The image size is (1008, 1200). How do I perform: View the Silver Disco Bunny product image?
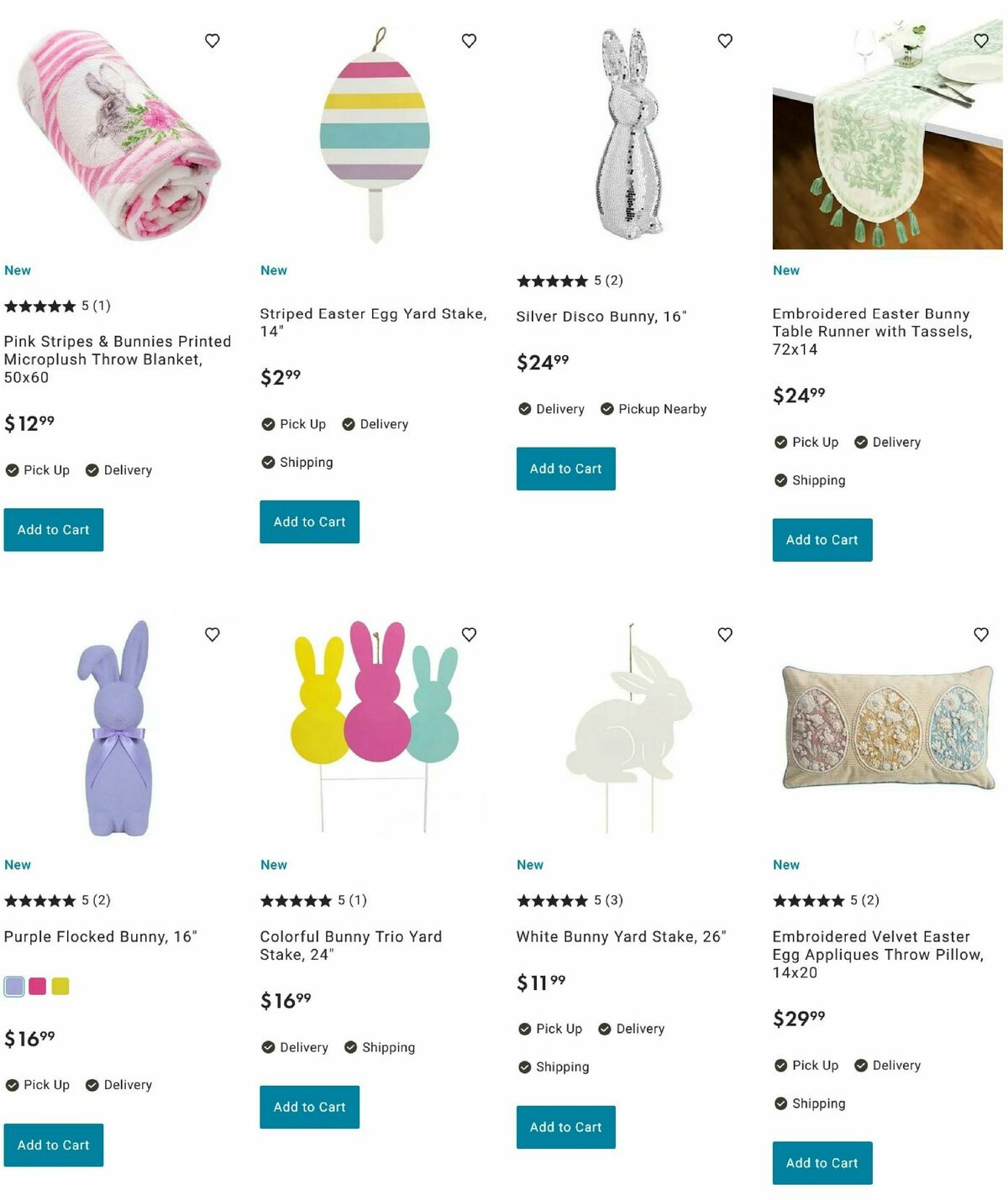click(x=631, y=134)
